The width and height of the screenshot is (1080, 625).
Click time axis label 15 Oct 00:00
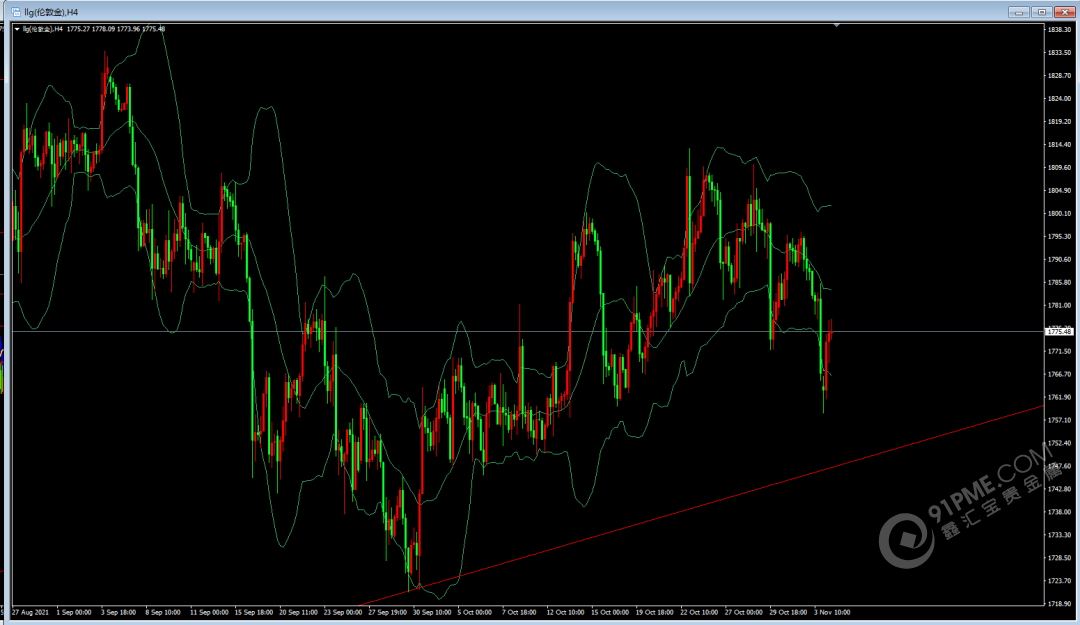[x=610, y=612]
